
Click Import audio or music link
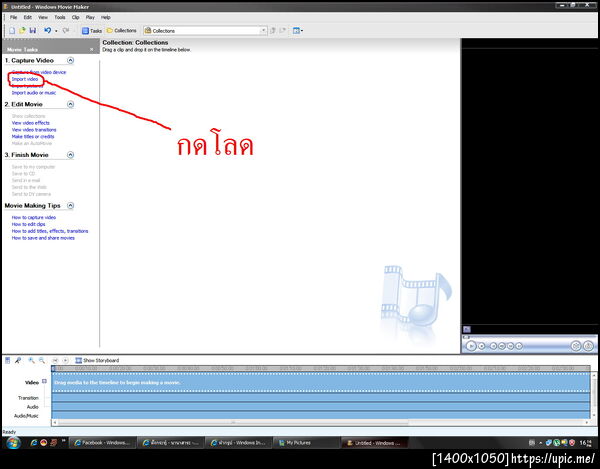(x=34, y=93)
